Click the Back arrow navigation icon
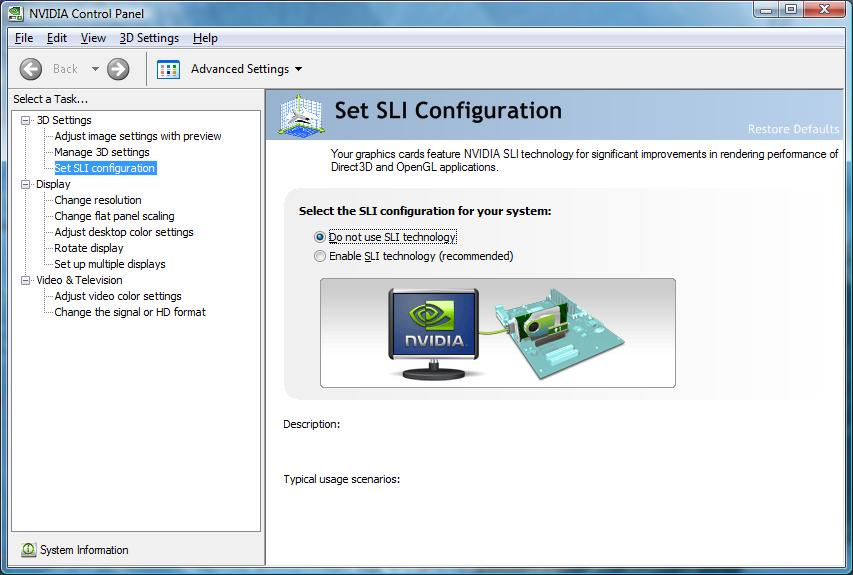This screenshot has height=575, width=853. (30, 69)
